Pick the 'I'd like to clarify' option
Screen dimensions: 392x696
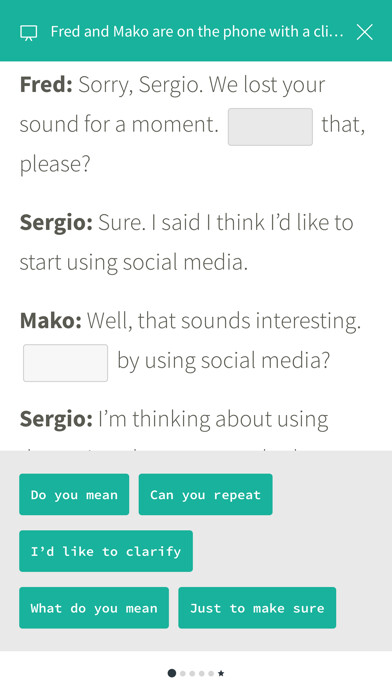pyautogui.click(x=106, y=551)
